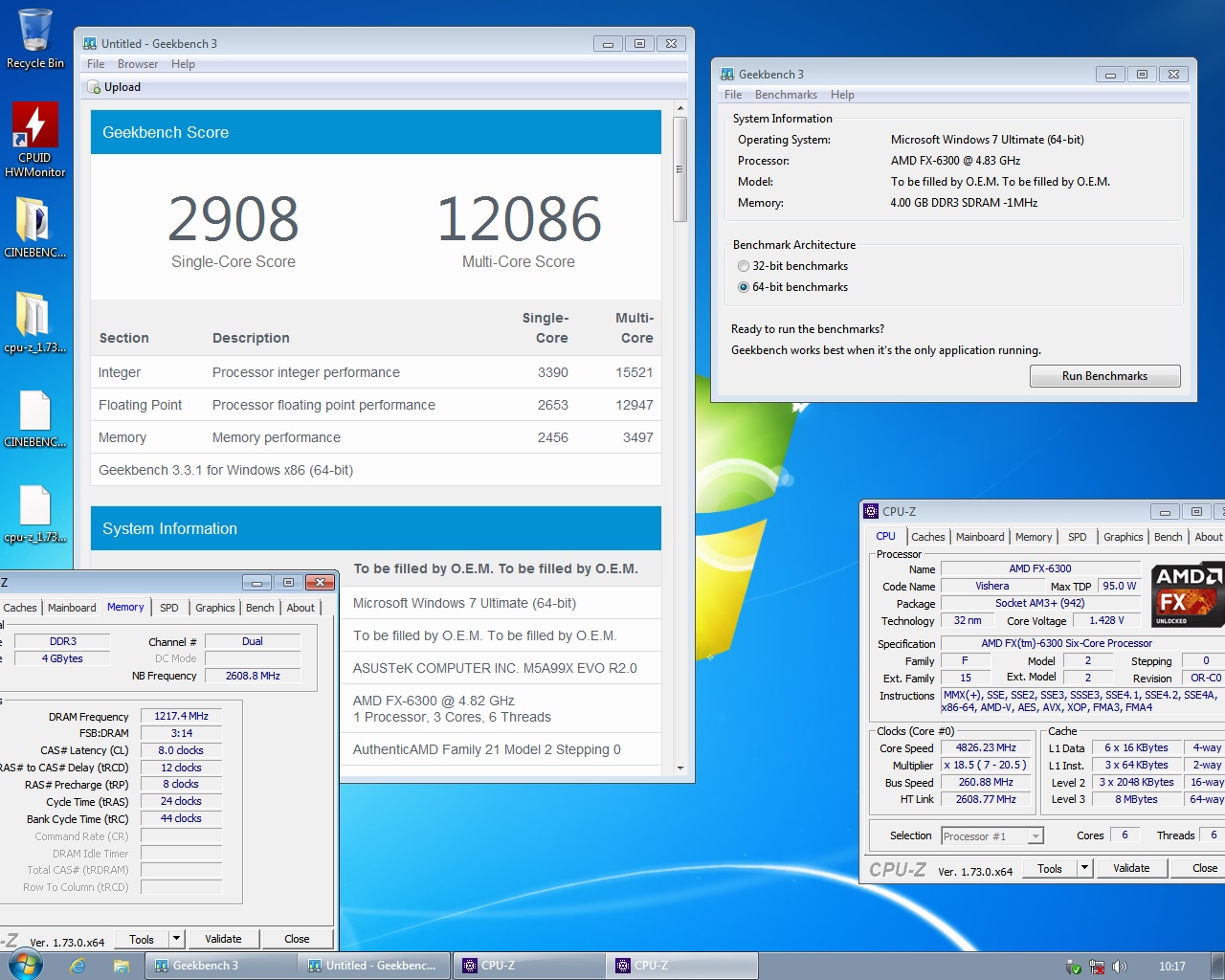Select 64-bit benchmarks radio button

744,287
